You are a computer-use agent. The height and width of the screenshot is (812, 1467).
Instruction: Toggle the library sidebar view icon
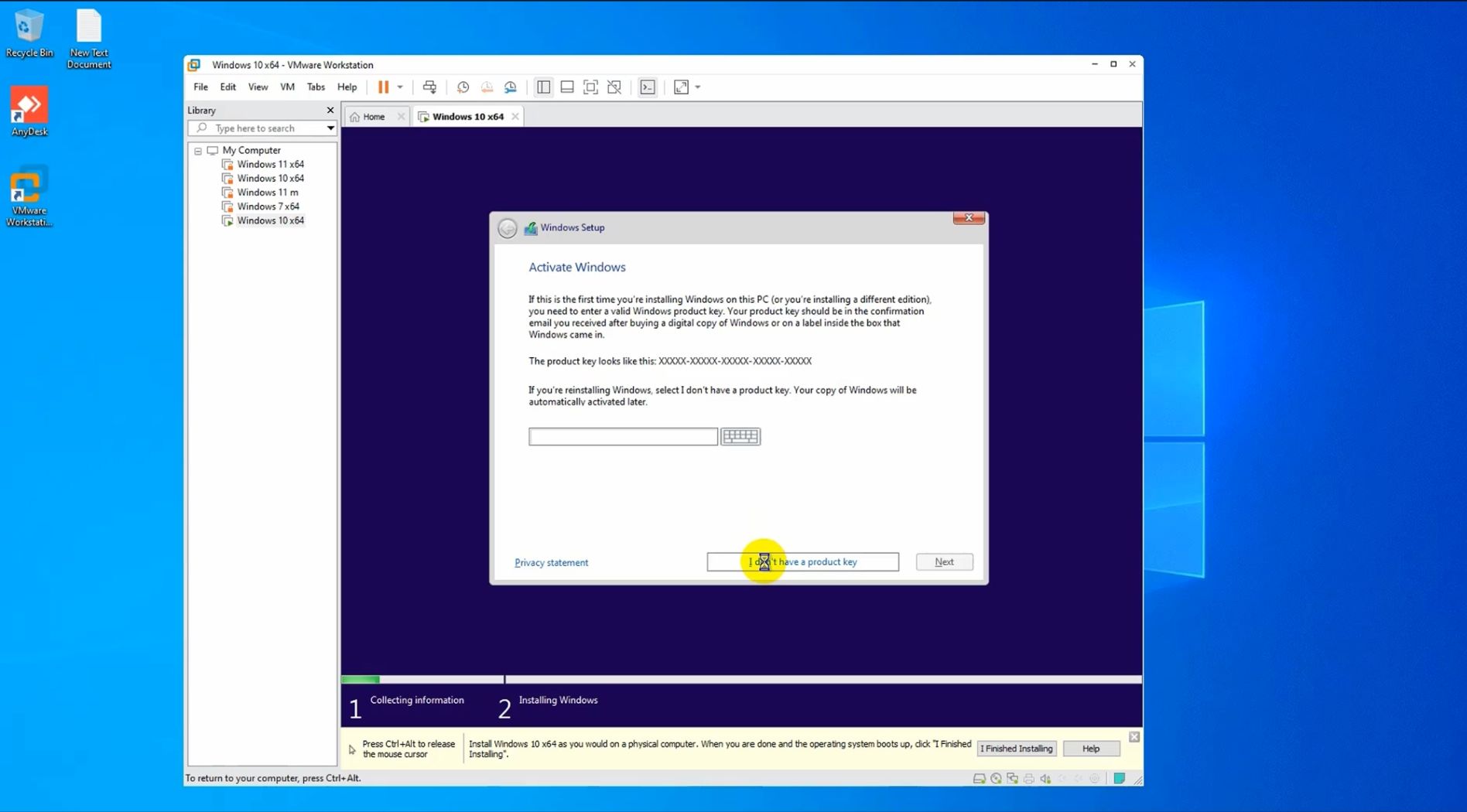[544, 87]
